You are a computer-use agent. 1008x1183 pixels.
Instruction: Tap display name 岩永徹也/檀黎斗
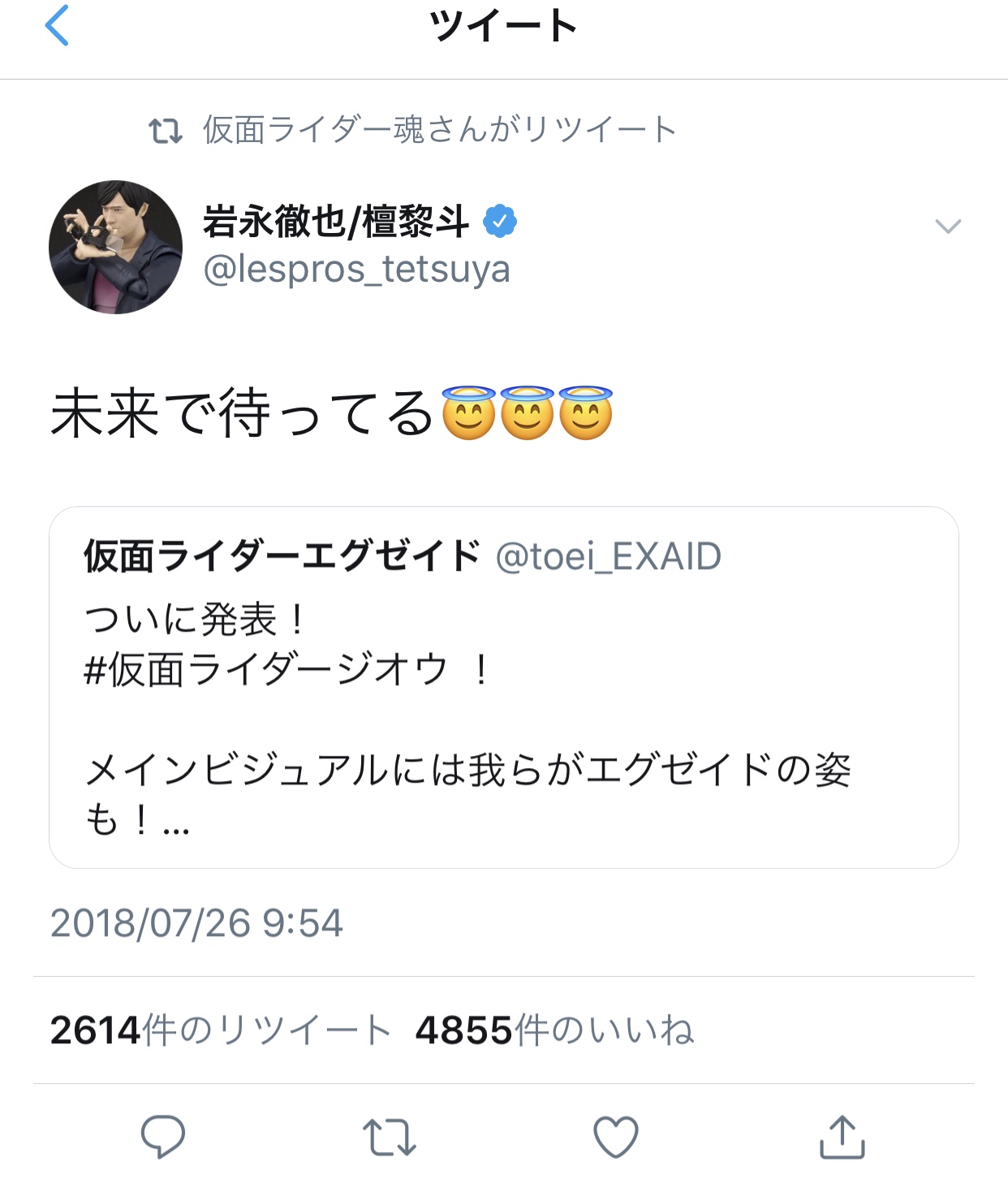point(336,222)
